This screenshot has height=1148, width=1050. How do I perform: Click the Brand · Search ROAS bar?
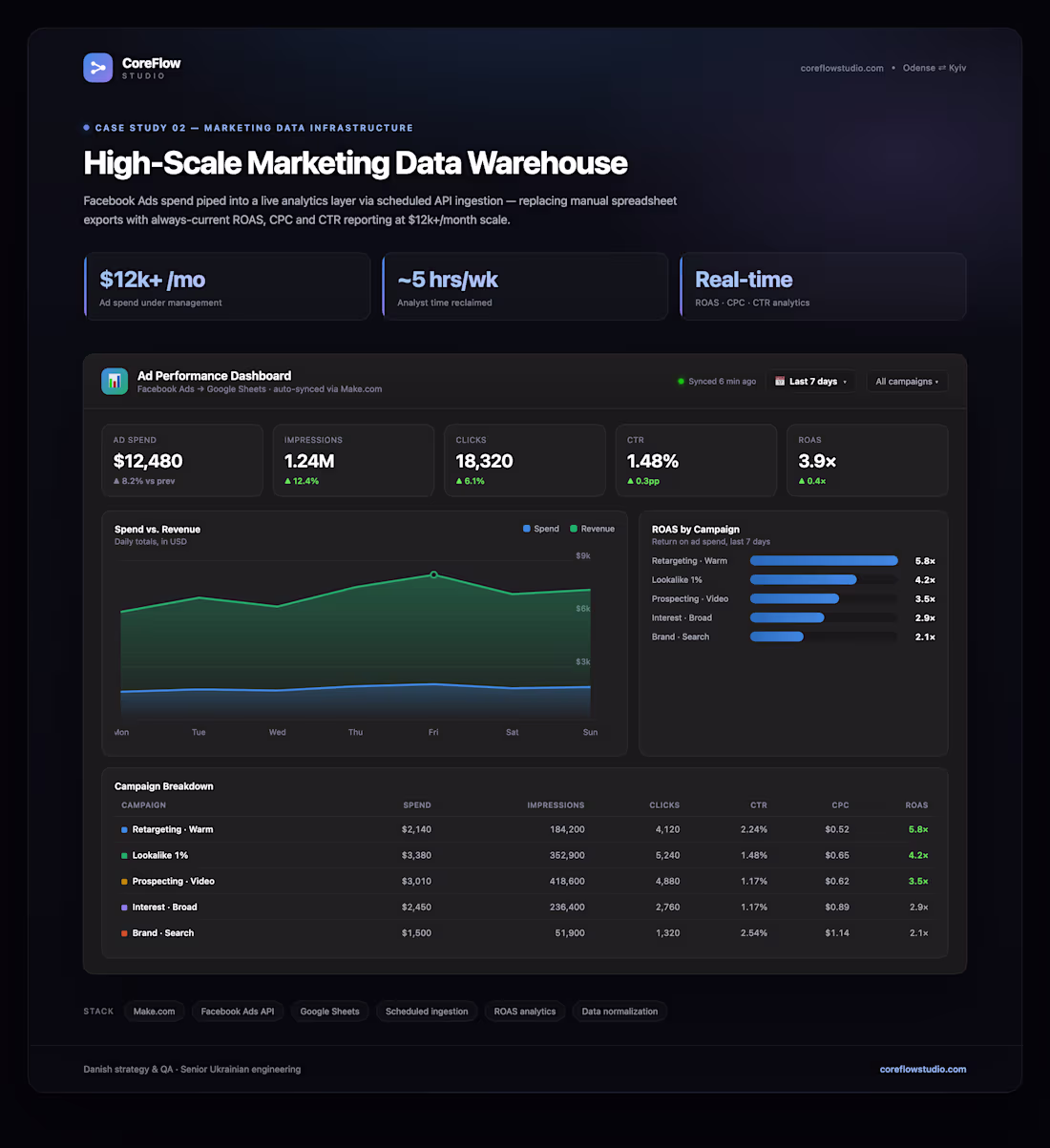point(777,637)
